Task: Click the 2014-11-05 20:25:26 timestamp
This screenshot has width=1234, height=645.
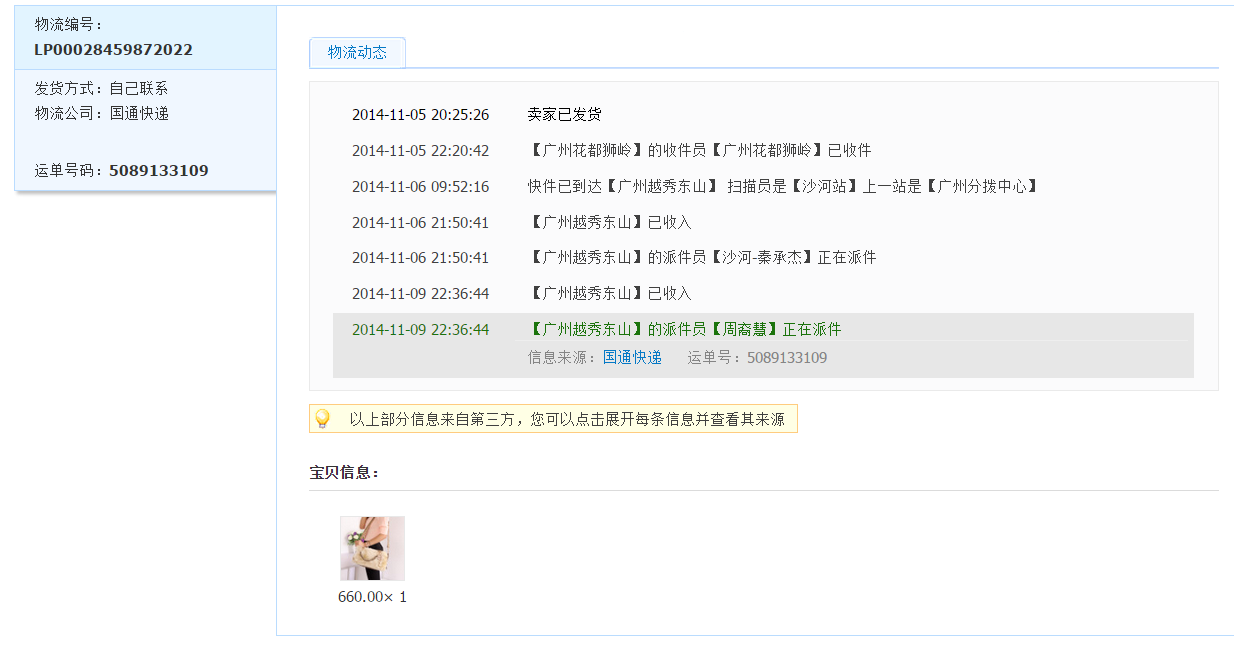Action: (x=420, y=115)
